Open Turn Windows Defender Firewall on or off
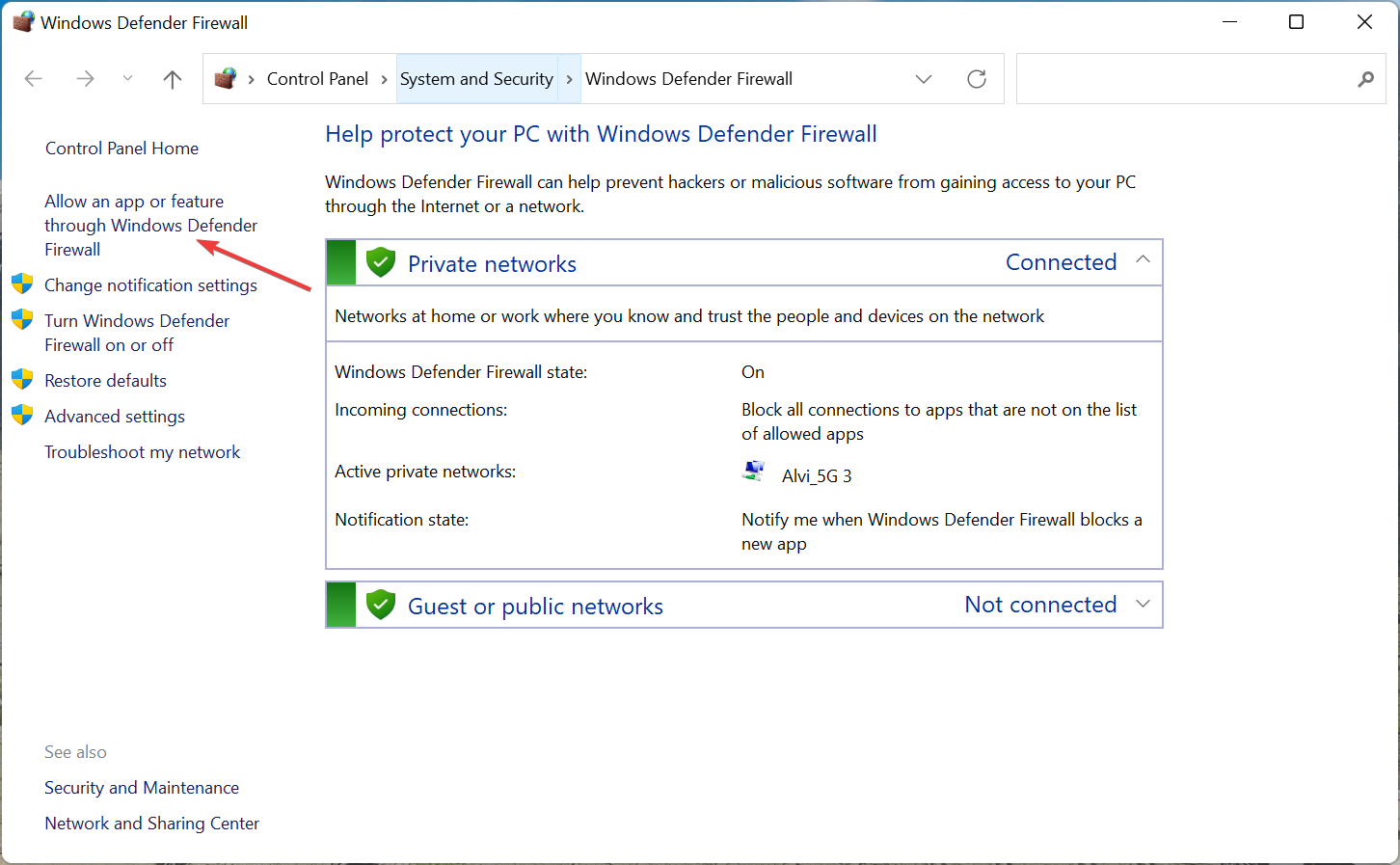The width and height of the screenshot is (1400, 865). click(137, 333)
